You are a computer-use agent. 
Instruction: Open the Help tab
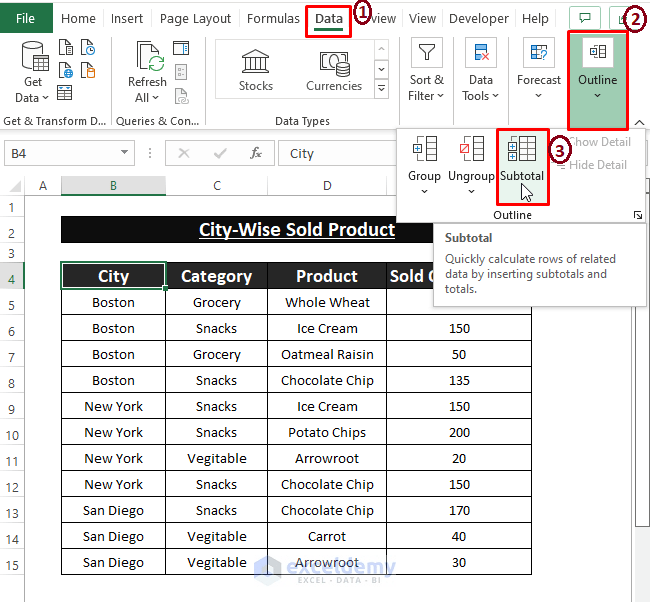coord(535,18)
